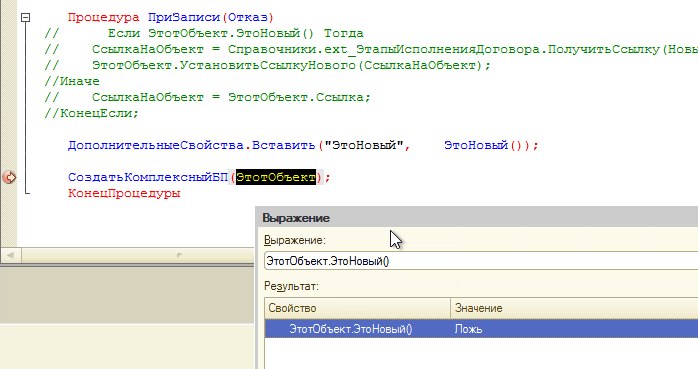Click the breakpoint arrow marker in gutter
The image size is (698, 369).
pyautogui.click(x=9, y=177)
